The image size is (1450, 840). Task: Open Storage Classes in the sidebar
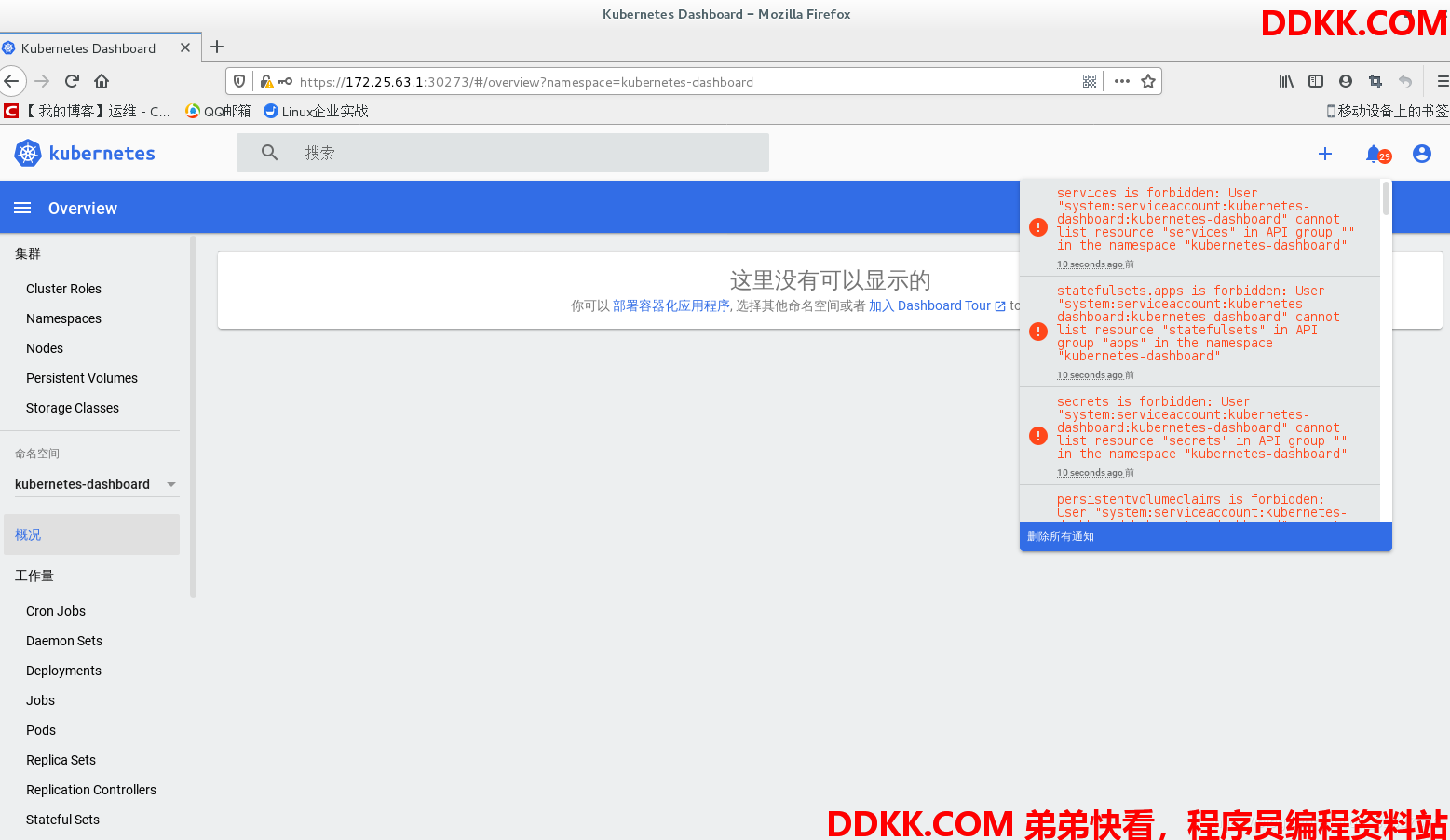(x=73, y=408)
